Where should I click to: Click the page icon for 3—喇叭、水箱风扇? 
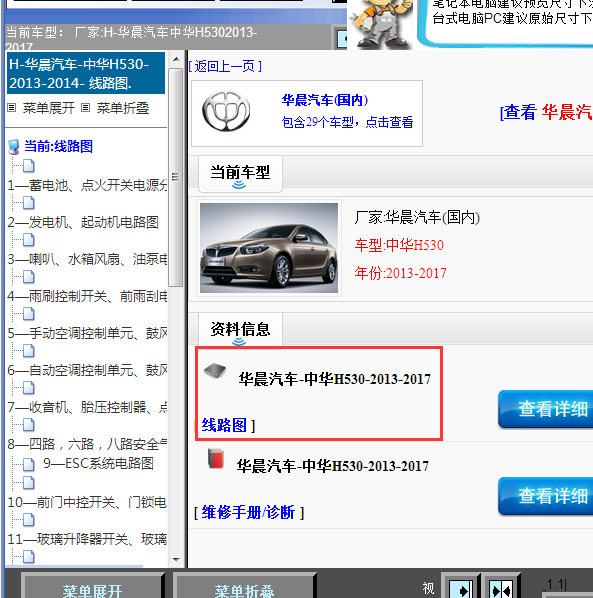[29, 240]
